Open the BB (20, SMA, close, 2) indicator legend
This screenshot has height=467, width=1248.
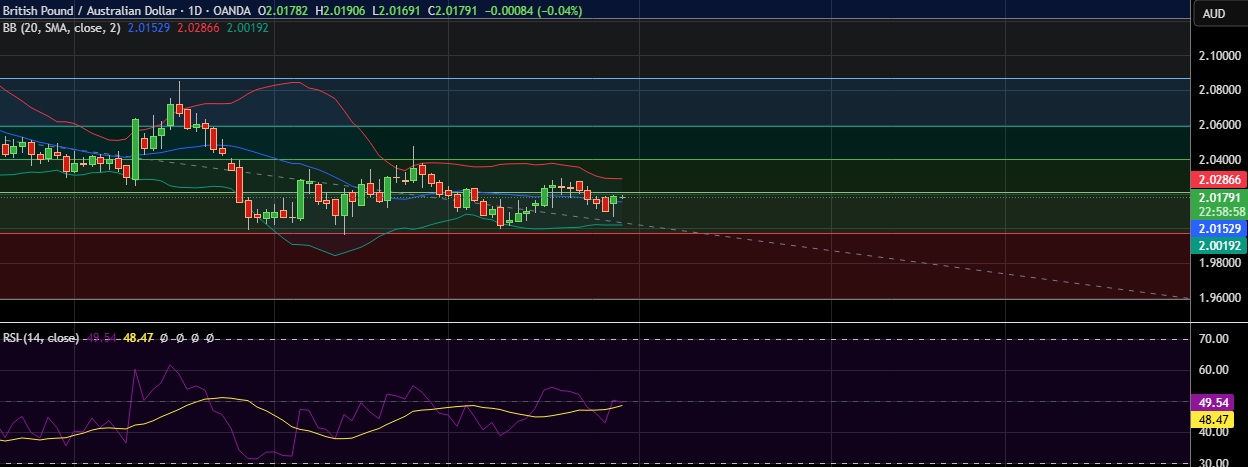click(x=61, y=28)
